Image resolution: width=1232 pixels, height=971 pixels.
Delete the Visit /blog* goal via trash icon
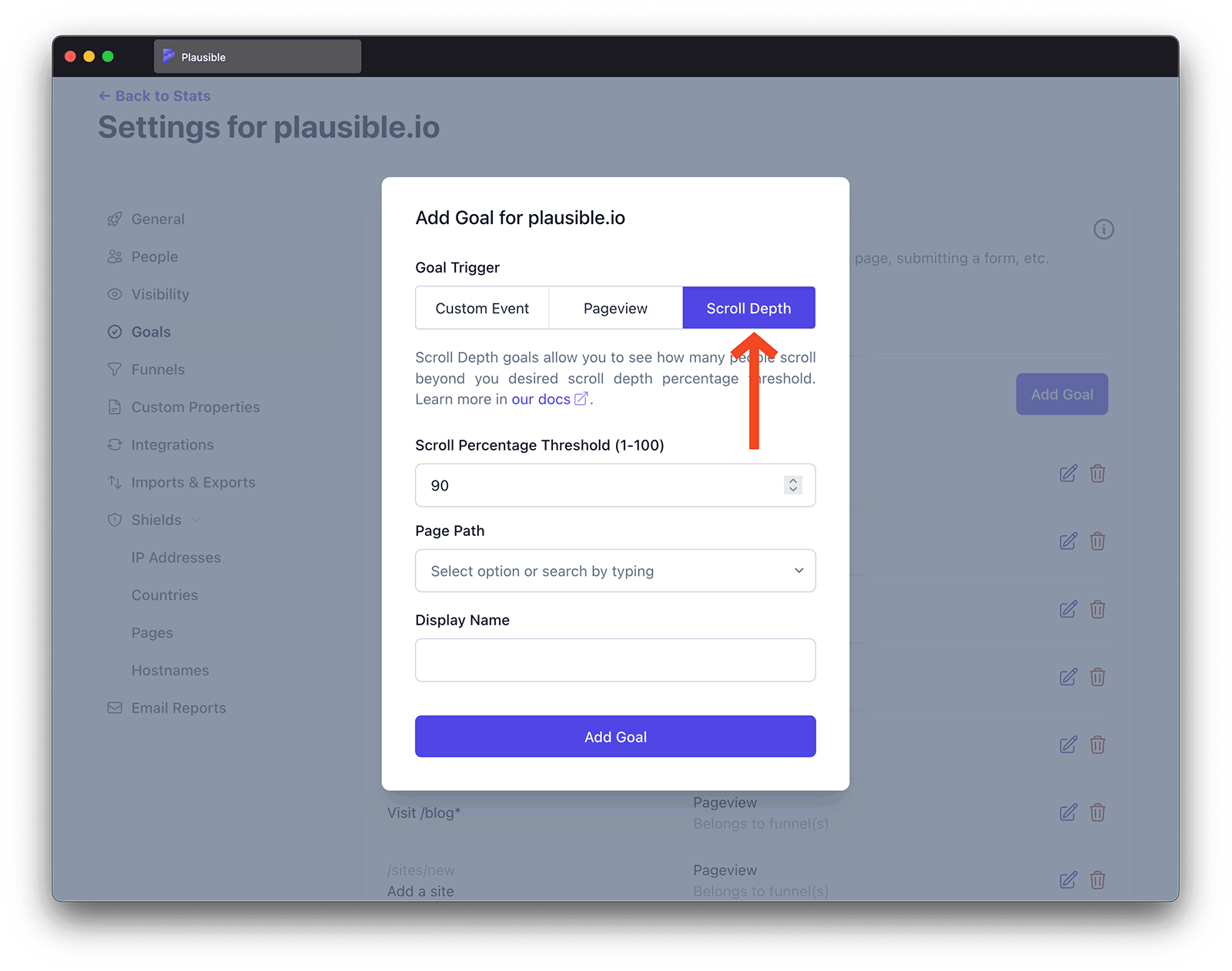1097,812
